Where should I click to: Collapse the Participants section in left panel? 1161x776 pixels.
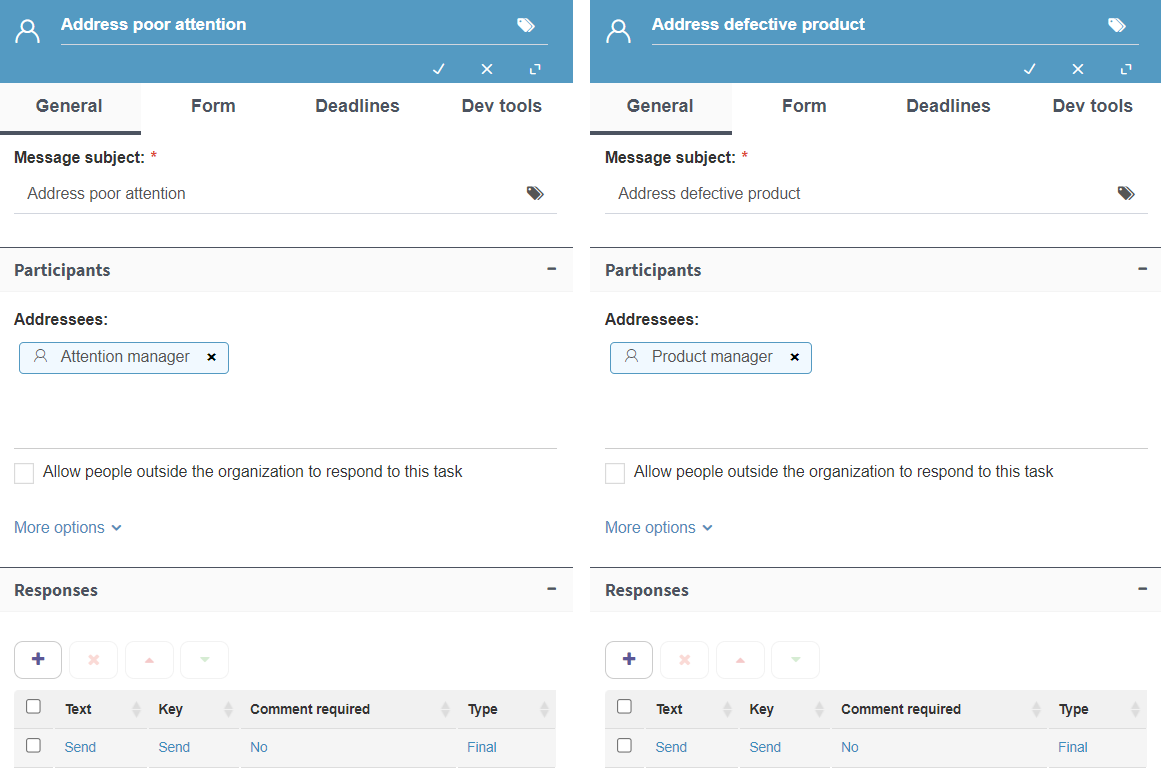552,269
